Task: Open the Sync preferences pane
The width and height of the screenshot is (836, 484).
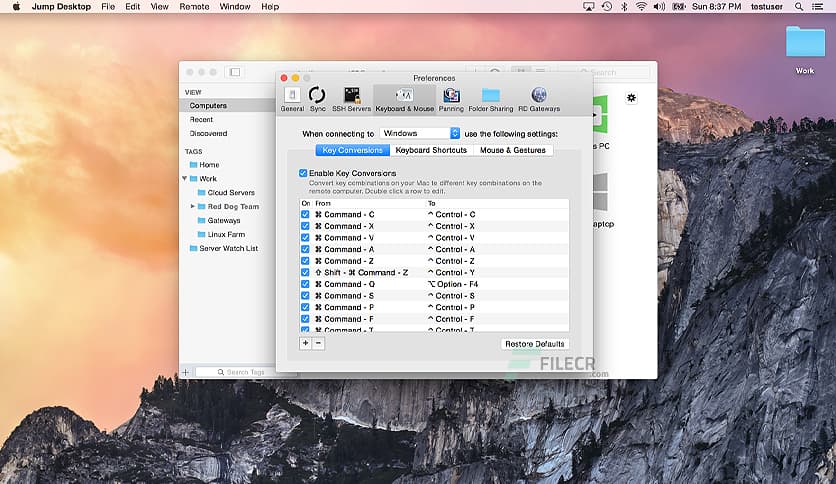Action: pos(317,100)
